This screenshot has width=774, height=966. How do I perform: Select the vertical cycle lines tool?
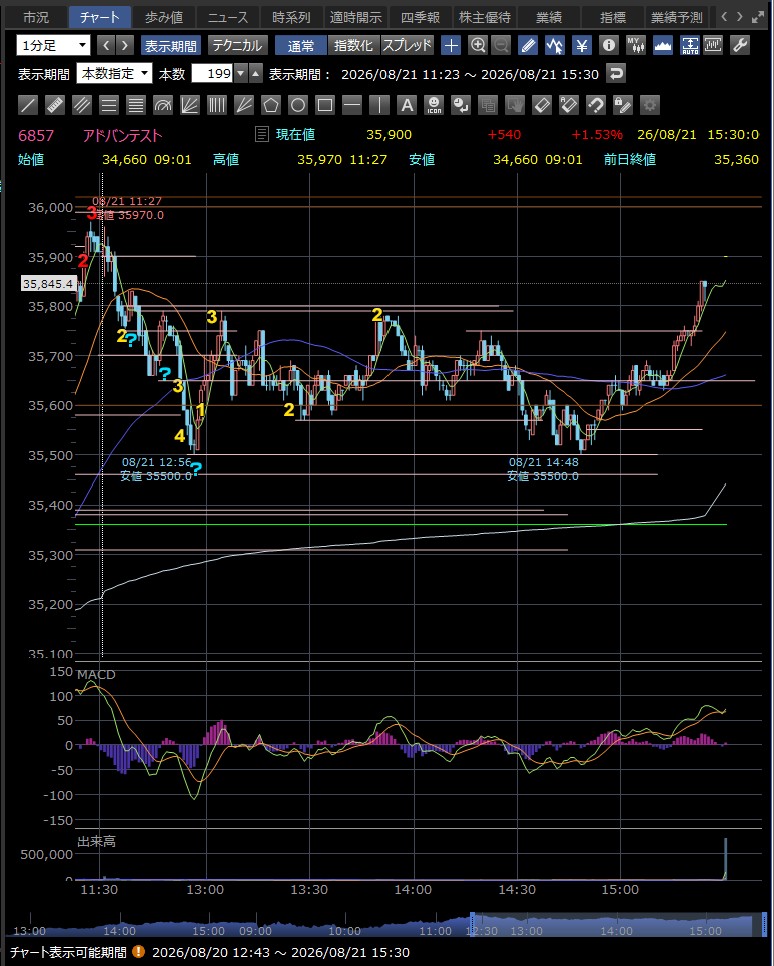pos(217,105)
